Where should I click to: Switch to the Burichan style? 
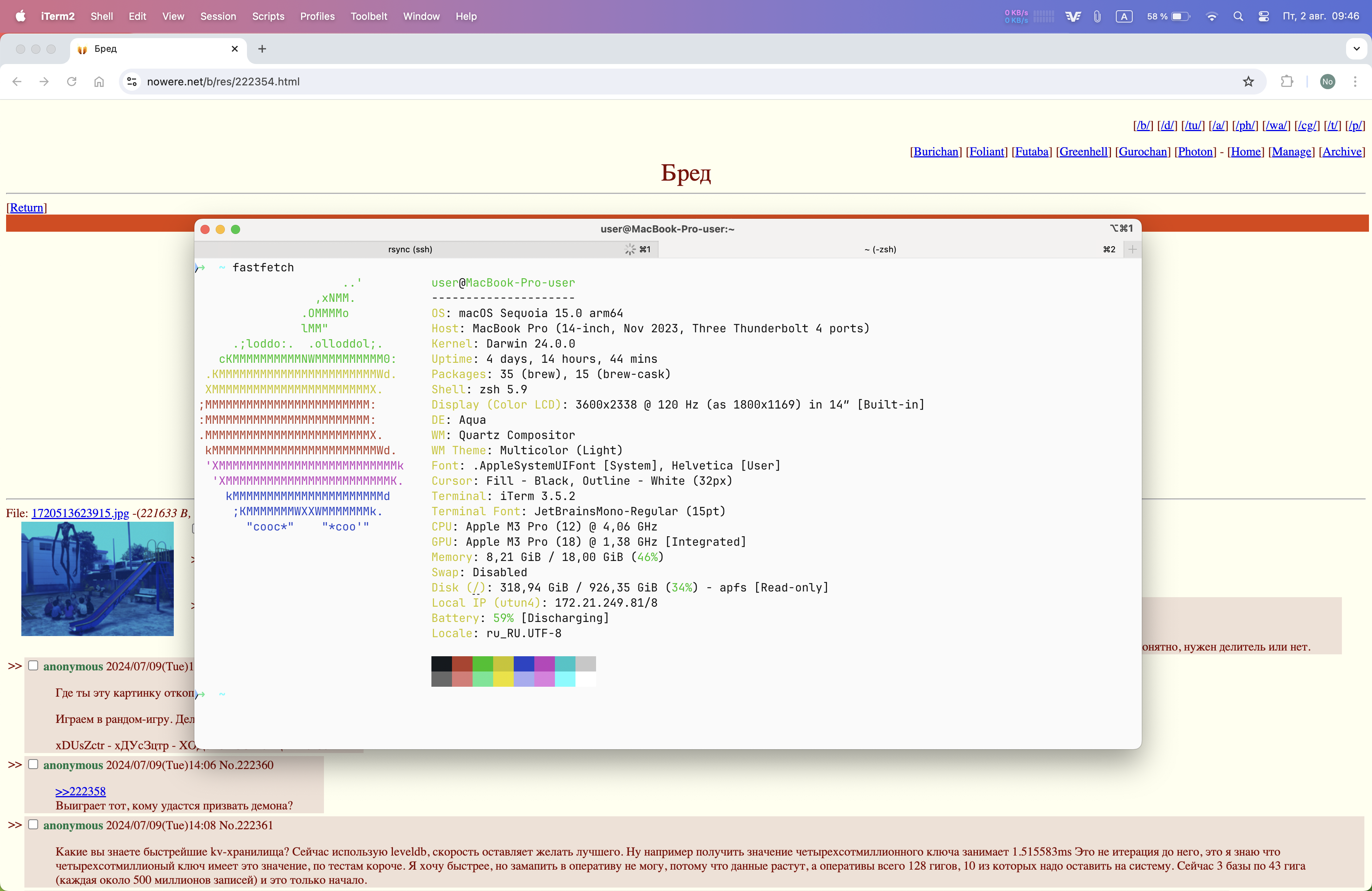pyautogui.click(x=936, y=152)
